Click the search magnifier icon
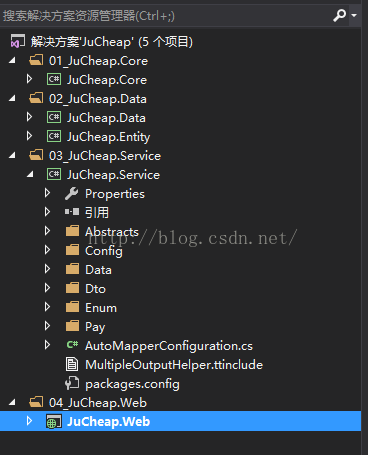The image size is (368, 455). [339, 15]
